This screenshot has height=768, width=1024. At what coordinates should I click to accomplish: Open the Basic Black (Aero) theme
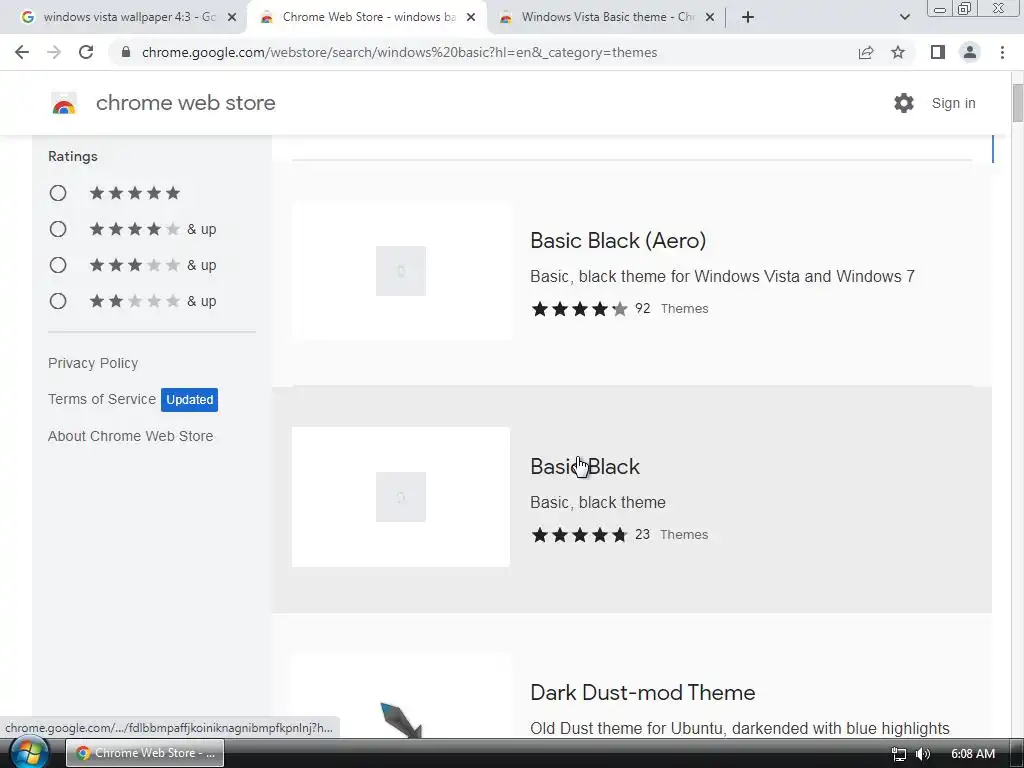click(618, 240)
